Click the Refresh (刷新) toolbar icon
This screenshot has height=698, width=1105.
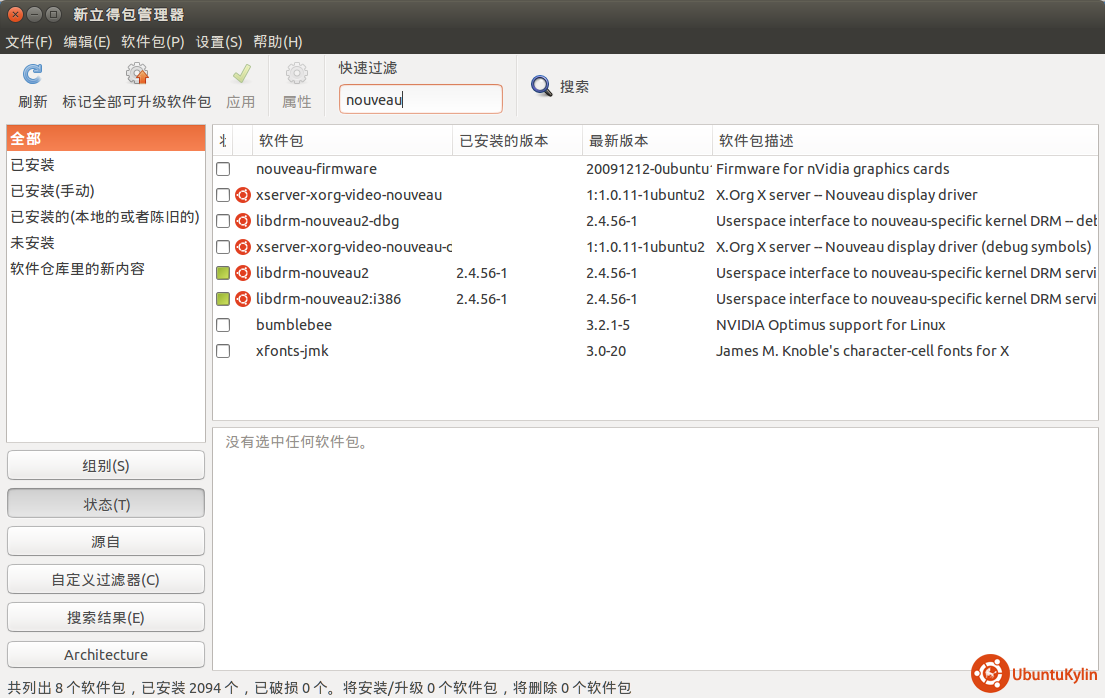point(32,74)
